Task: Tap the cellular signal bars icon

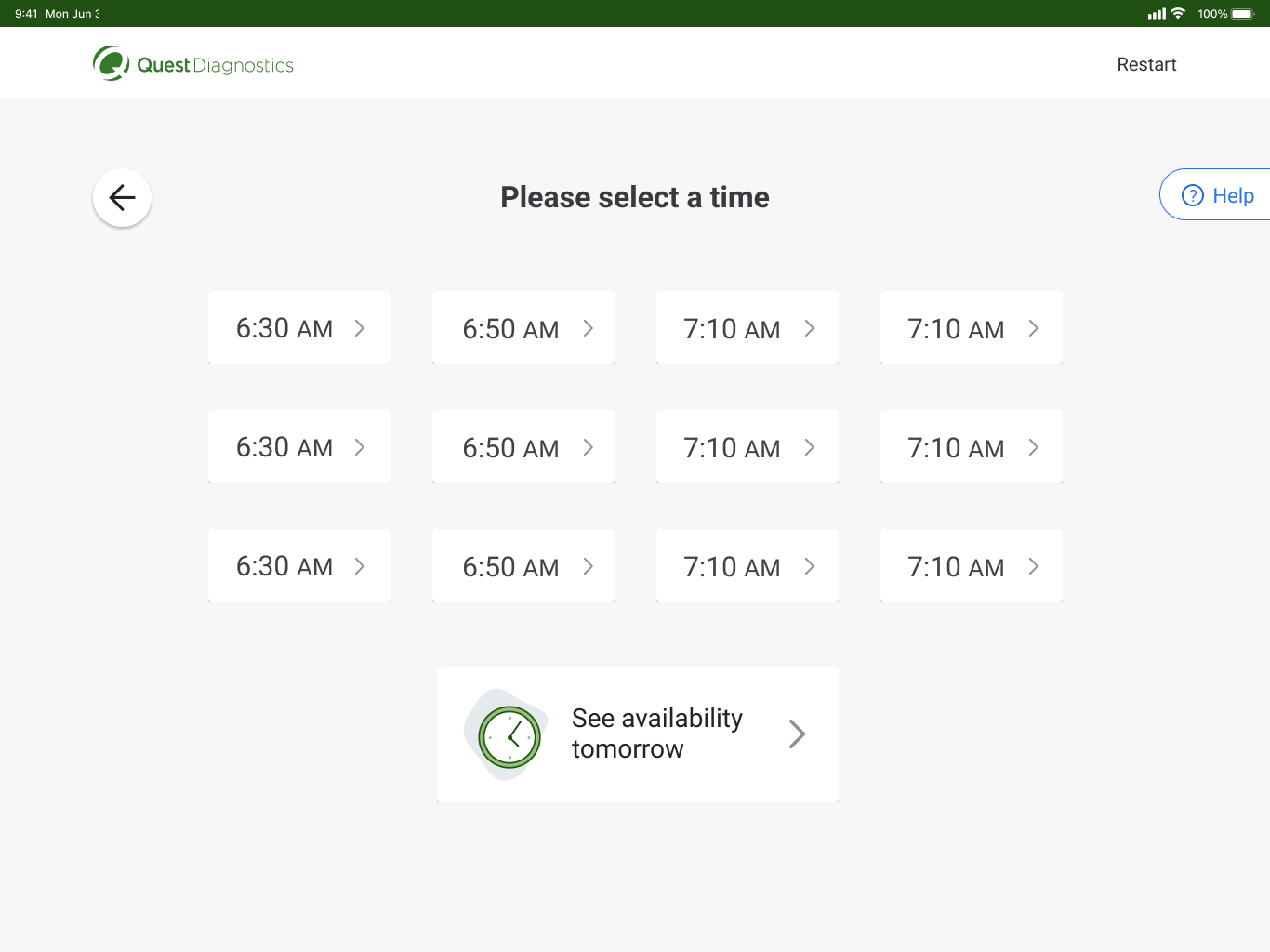Action: (x=1157, y=13)
